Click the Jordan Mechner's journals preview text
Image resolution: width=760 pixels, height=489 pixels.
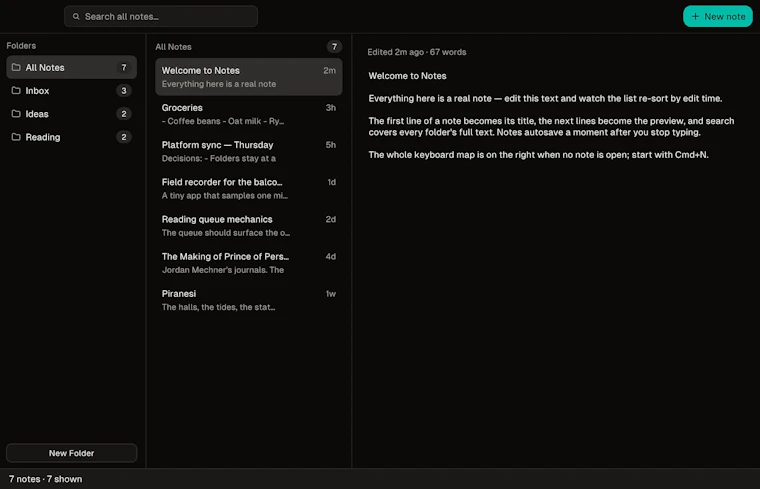[x=223, y=270]
